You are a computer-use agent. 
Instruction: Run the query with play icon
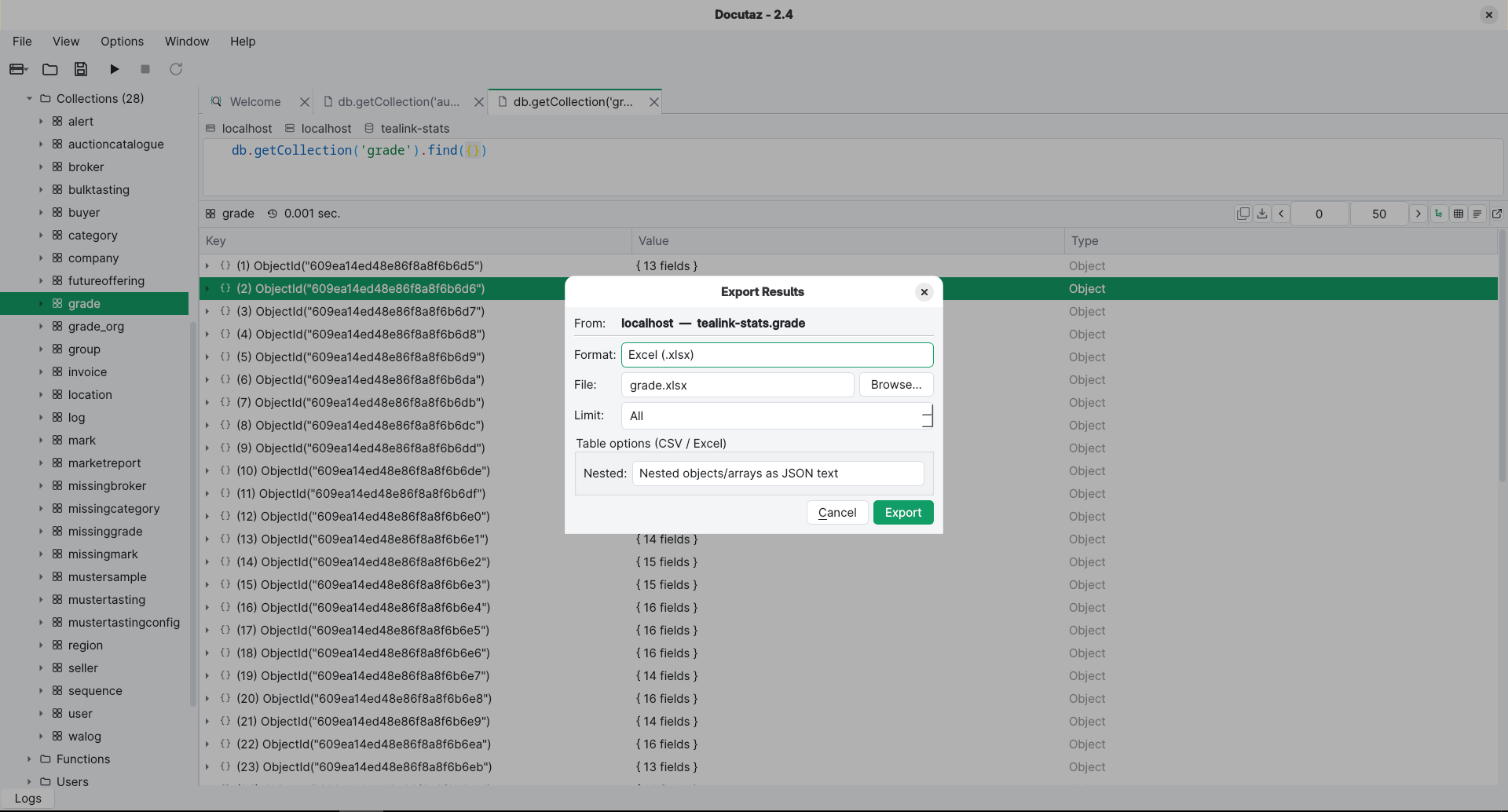pyautogui.click(x=115, y=69)
